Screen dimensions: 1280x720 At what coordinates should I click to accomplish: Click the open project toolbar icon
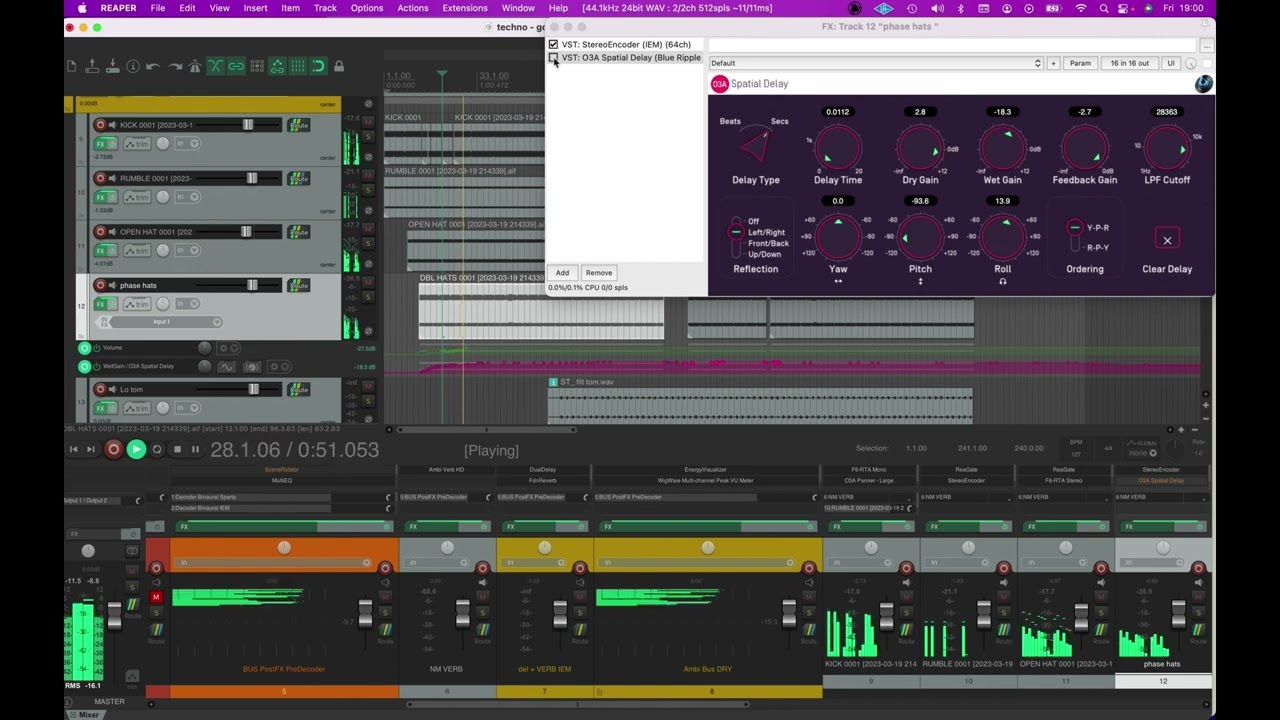[92, 66]
